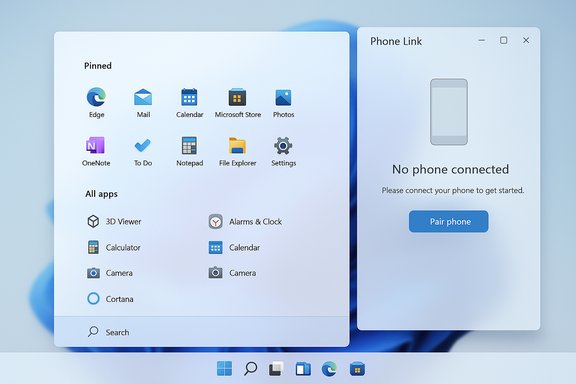
Task: Open File Explorer in Pinned apps
Action: (237, 151)
